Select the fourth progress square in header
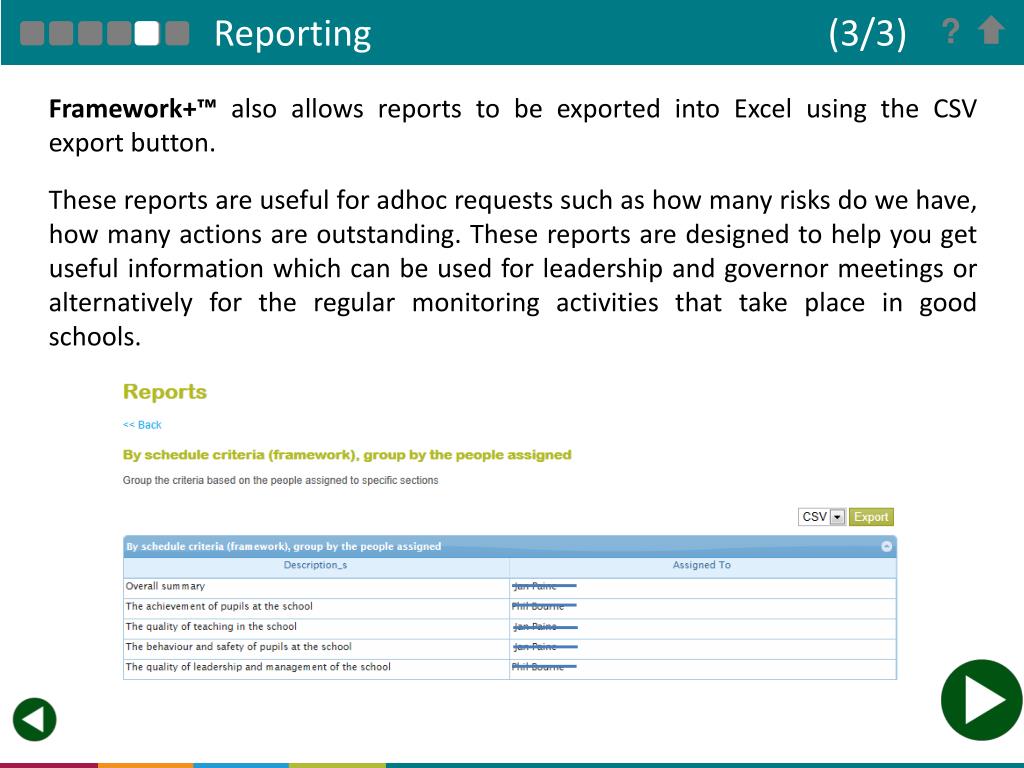 tap(119, 33)
